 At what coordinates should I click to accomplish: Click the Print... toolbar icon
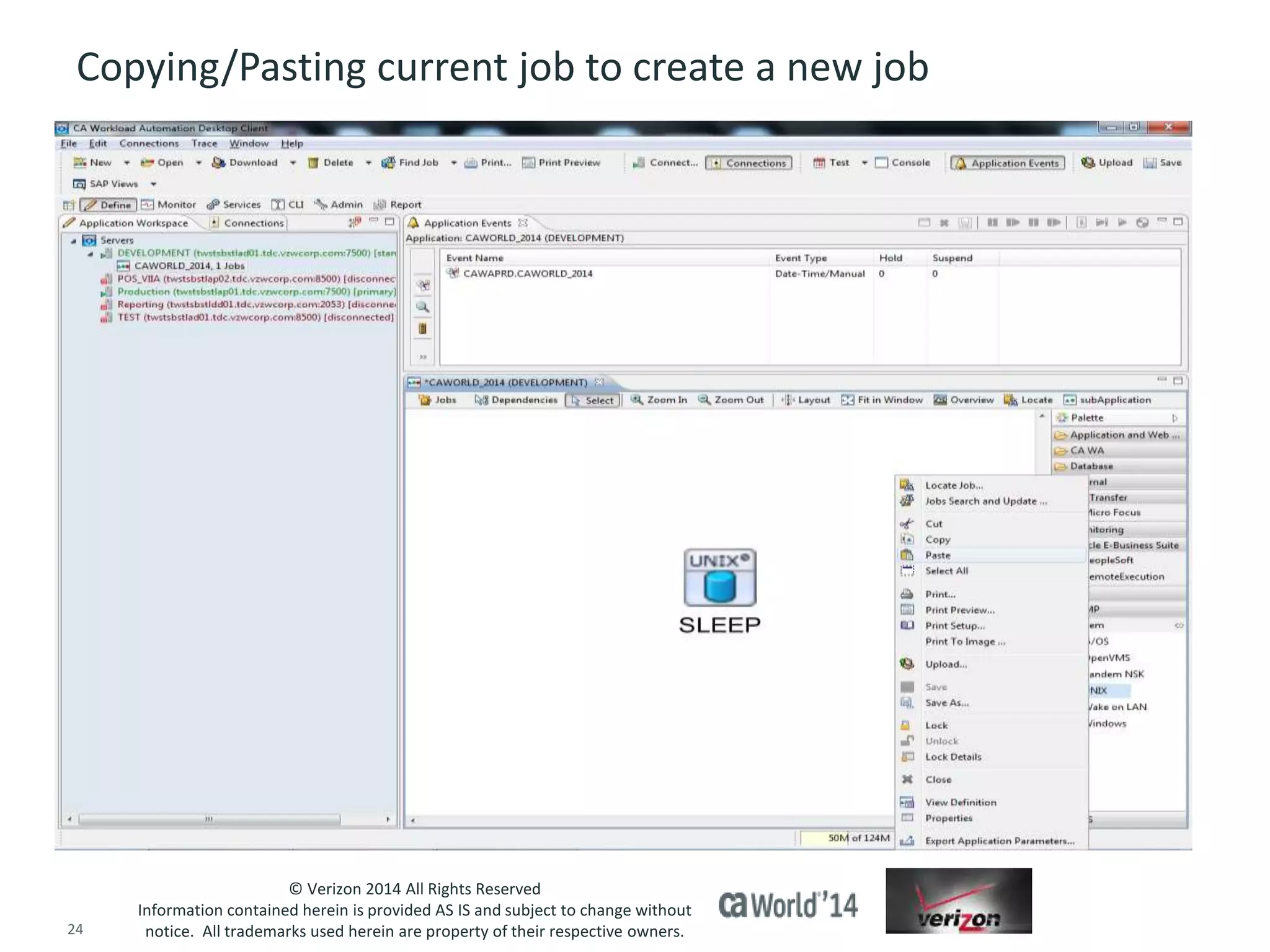tap(471, 162)
